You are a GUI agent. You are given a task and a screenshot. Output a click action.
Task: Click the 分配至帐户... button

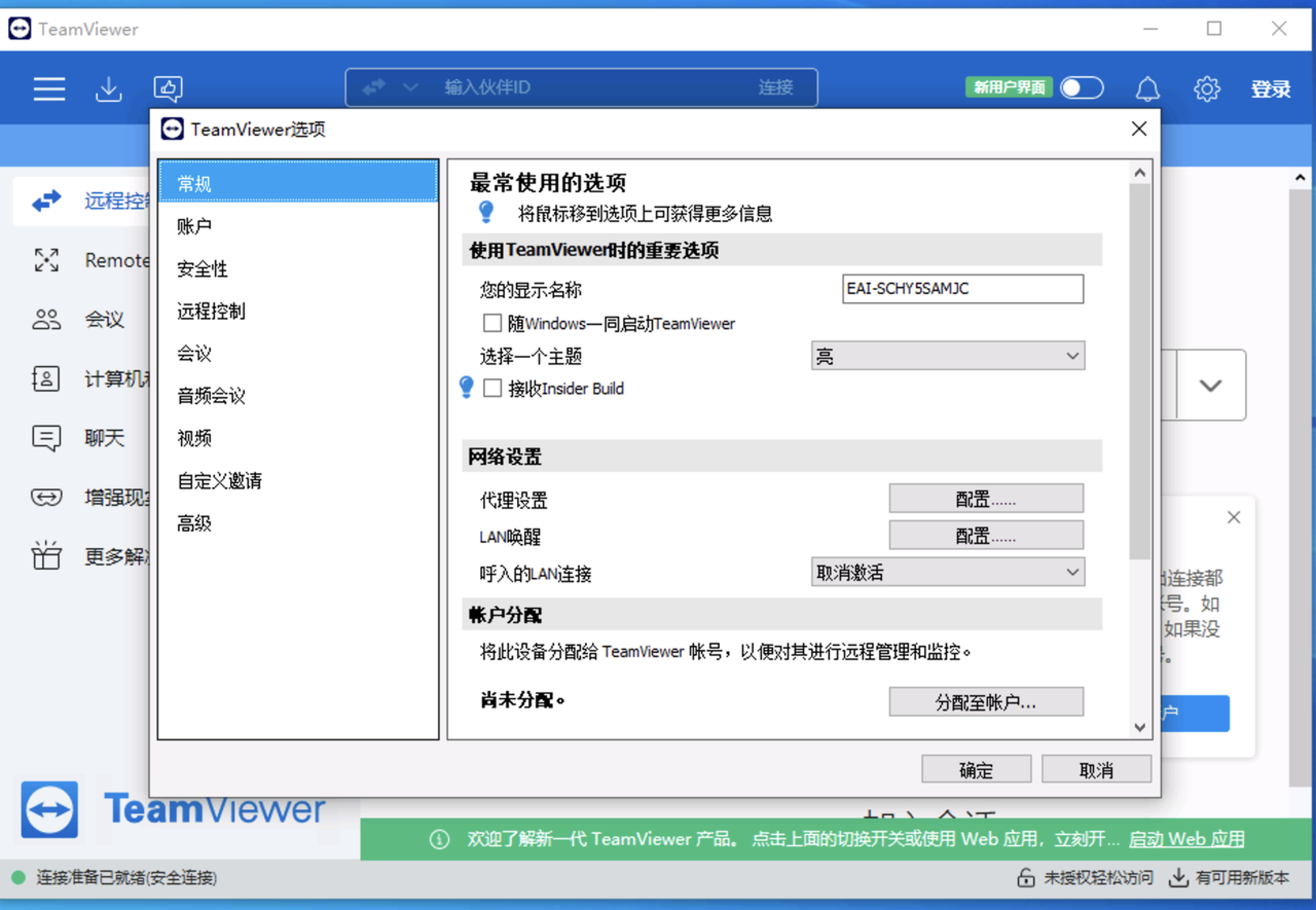coord(986,702)
